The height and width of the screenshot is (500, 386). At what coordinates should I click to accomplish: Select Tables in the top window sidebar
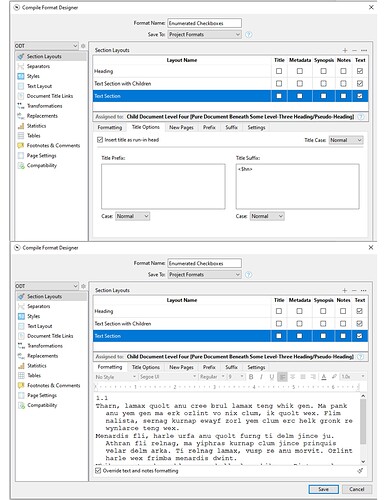point(33,136)
